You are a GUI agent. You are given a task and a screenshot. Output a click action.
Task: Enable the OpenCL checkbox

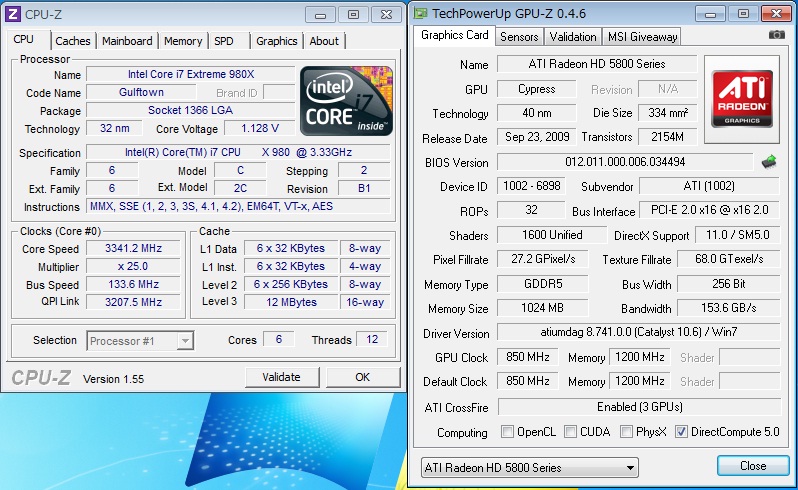pyautogui.click(x=507, y=431)
